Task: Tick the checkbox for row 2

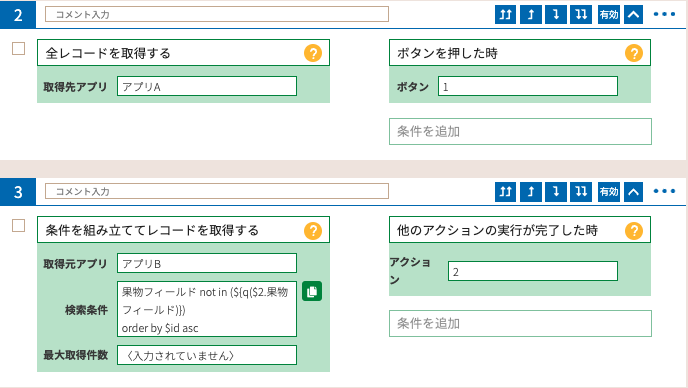Action: coord(18,49)
